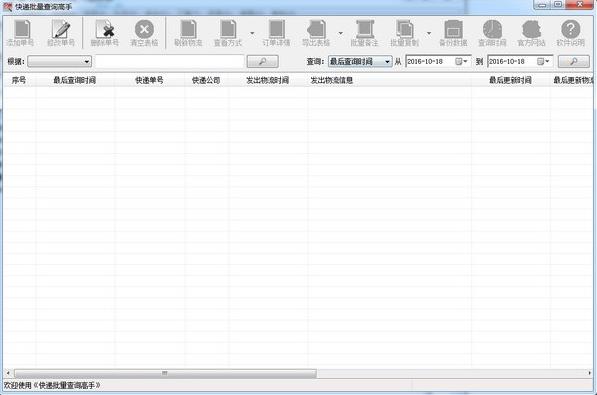Click the 快递单号 column header
The height and width of the screenshot is (395, 597).
[x=149, y=80]
